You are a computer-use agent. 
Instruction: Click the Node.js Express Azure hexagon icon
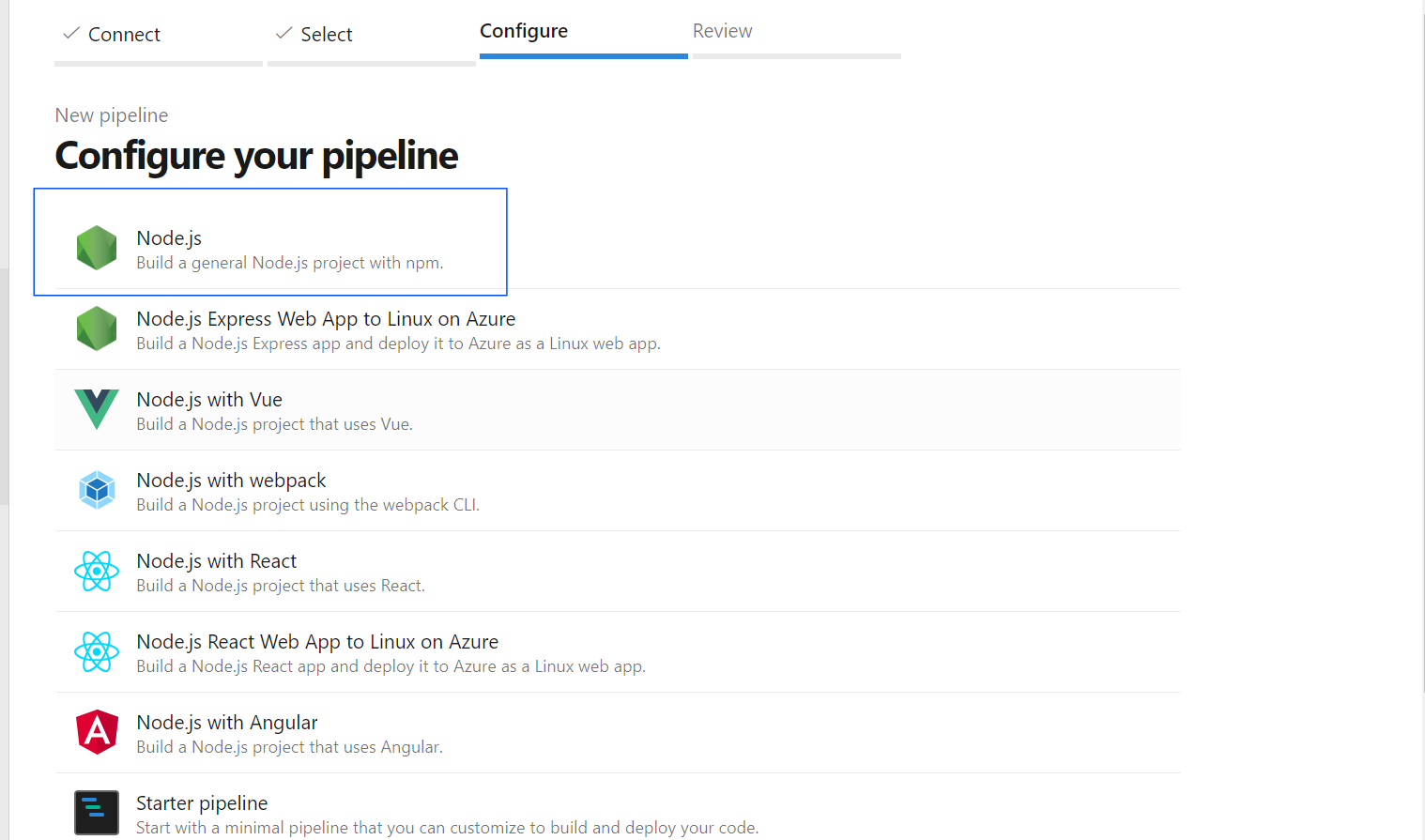97,328
